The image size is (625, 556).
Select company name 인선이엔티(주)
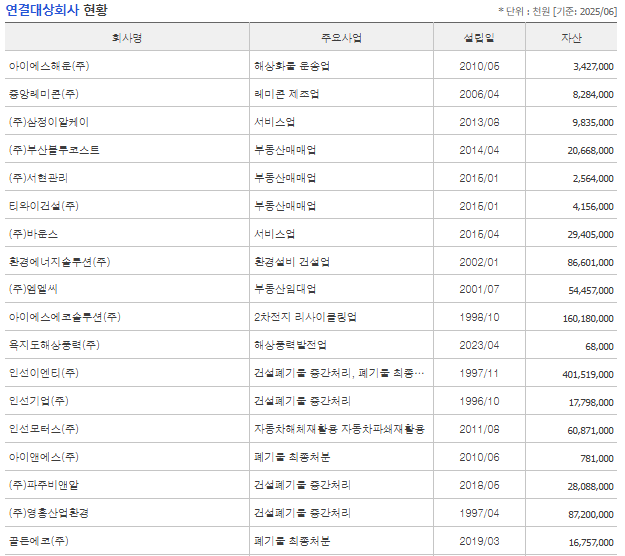click(44, 373)
